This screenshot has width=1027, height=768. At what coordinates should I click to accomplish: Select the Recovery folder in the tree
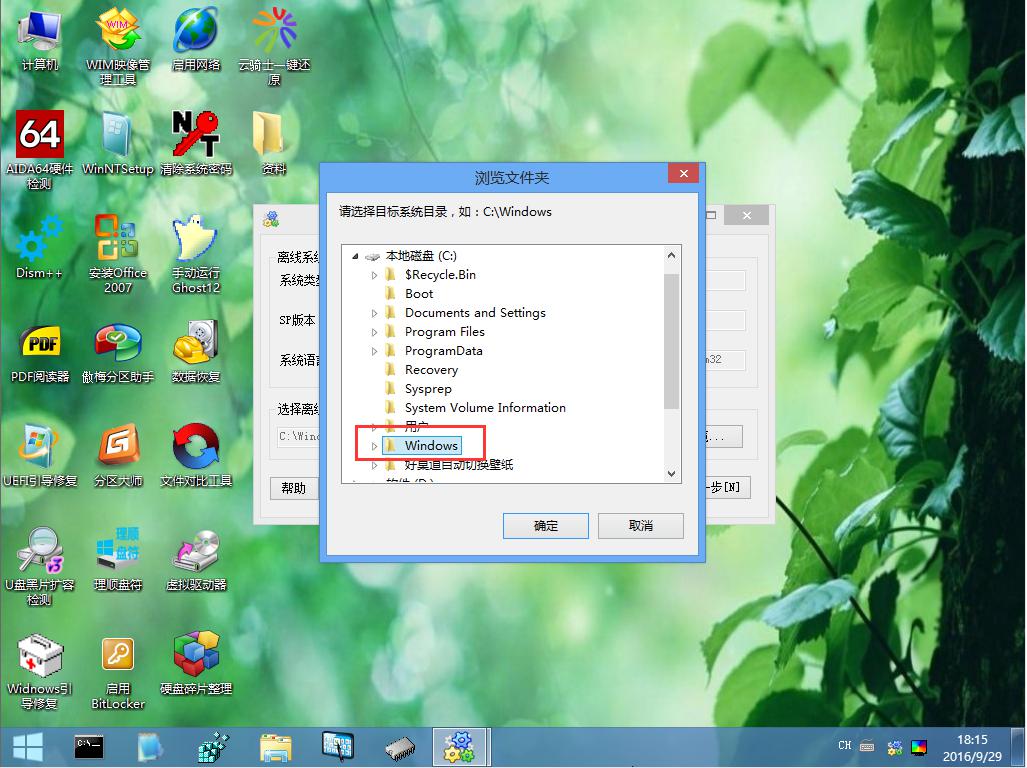432,369
